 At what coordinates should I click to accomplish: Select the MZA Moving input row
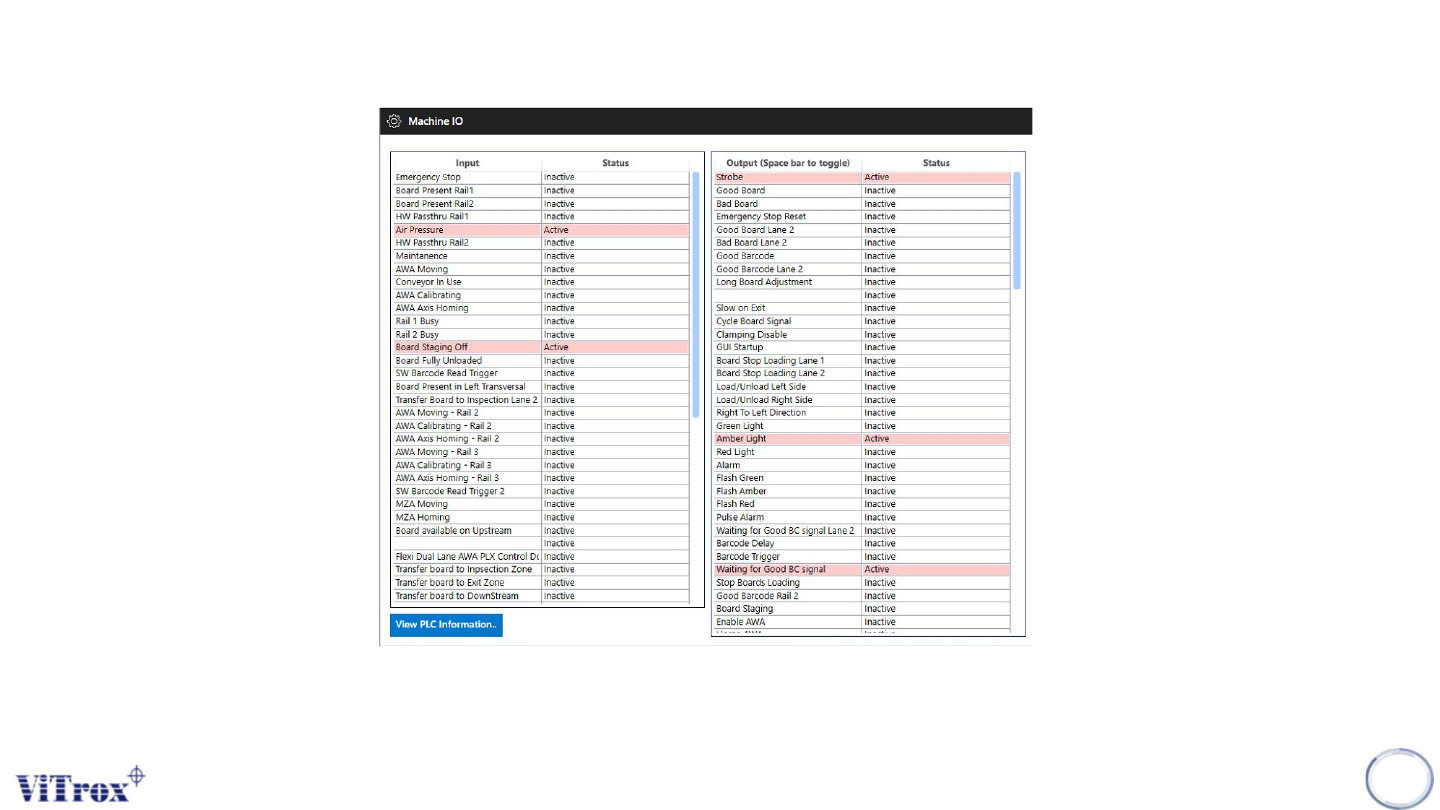pos(541,504)
